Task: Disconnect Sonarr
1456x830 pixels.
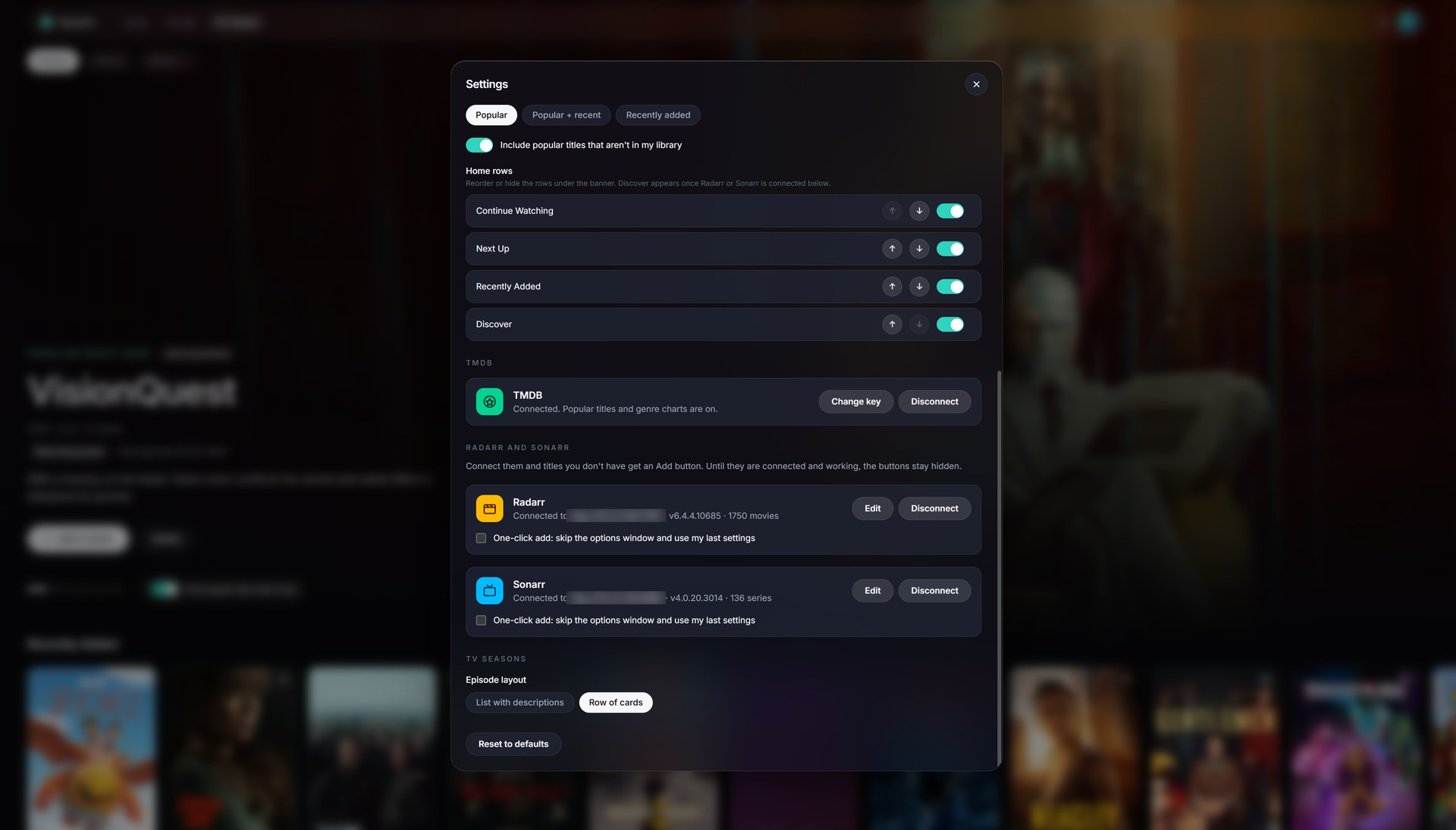Action: [934, 591]
